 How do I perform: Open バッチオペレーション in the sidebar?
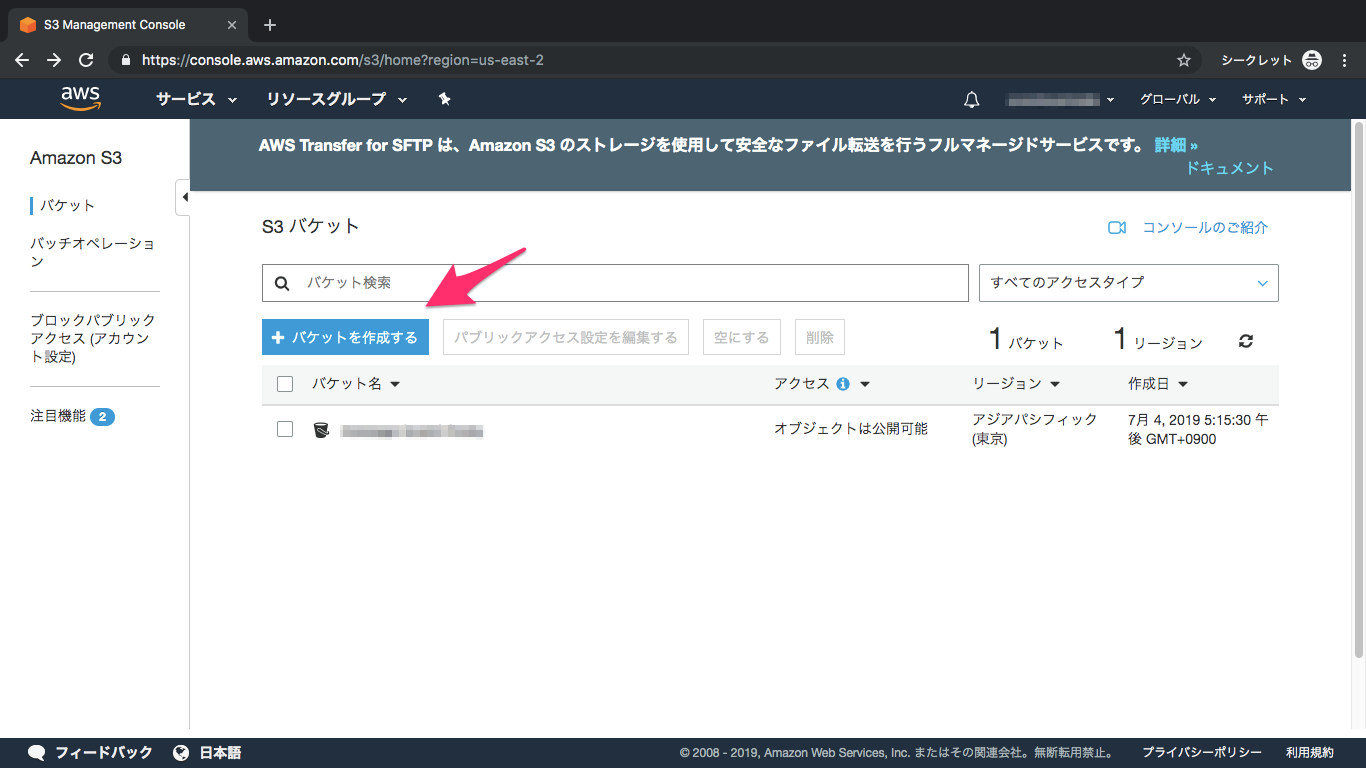[92, 252]
